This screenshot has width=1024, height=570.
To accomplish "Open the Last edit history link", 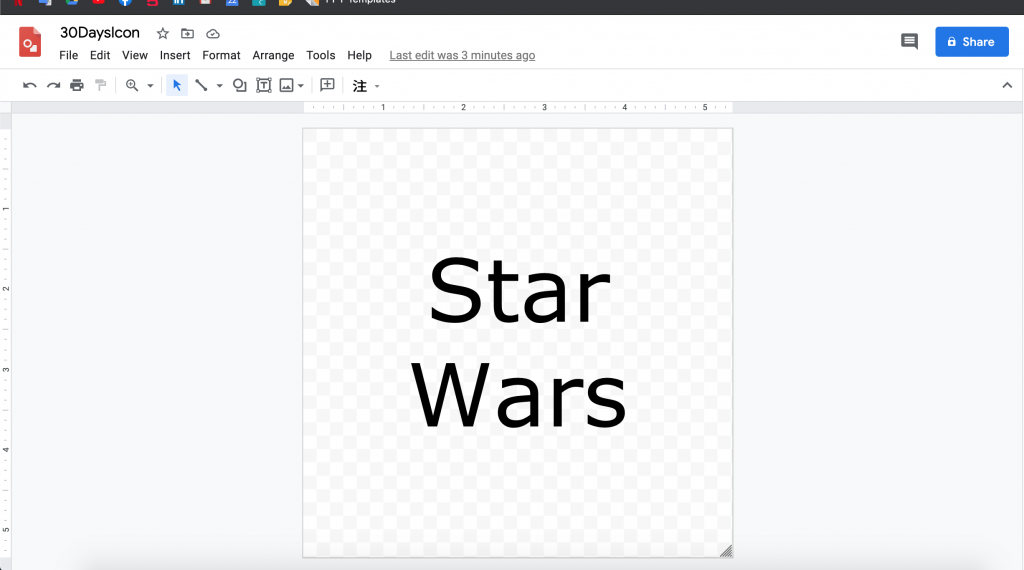I will pos(462,55).
